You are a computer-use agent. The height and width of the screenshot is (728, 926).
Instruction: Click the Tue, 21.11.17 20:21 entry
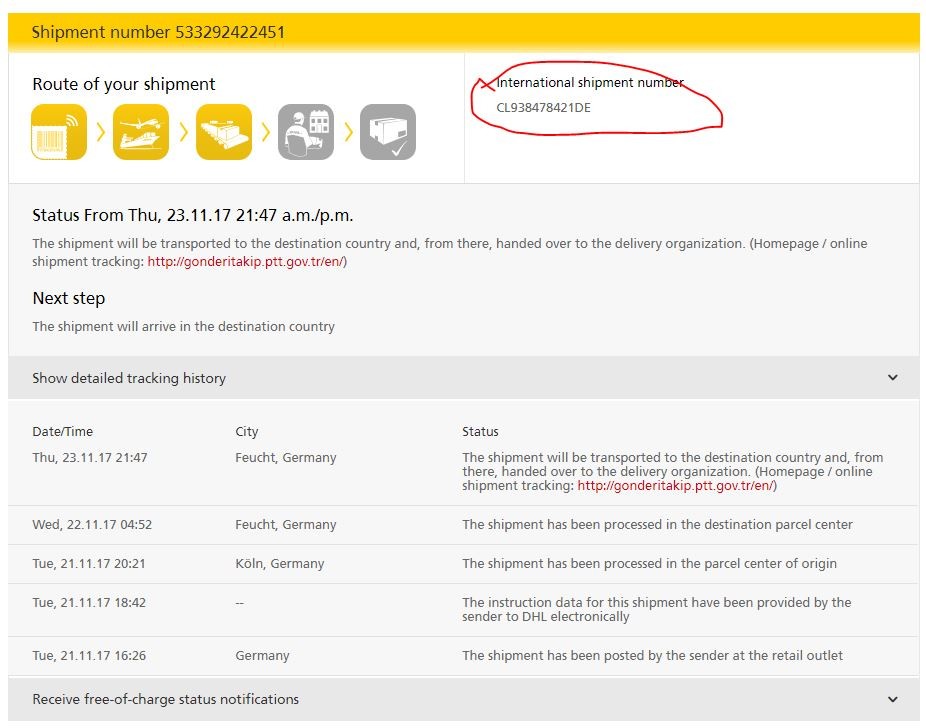(x=89, y=563)
